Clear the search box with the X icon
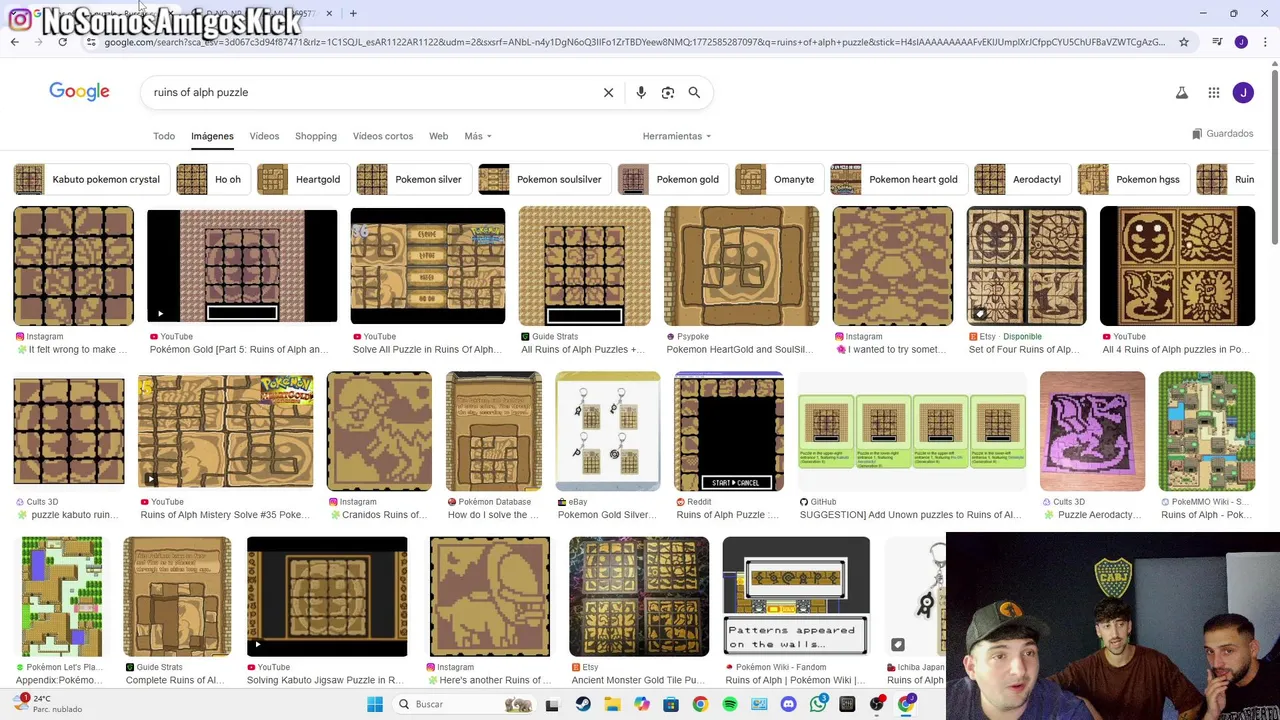The image size is (1280, 720). 608,92
